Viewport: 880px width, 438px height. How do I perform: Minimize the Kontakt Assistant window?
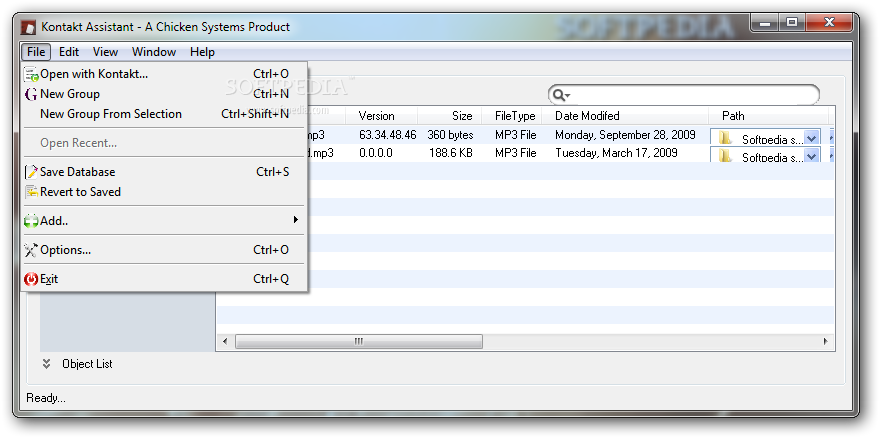[x=765, y=23]
